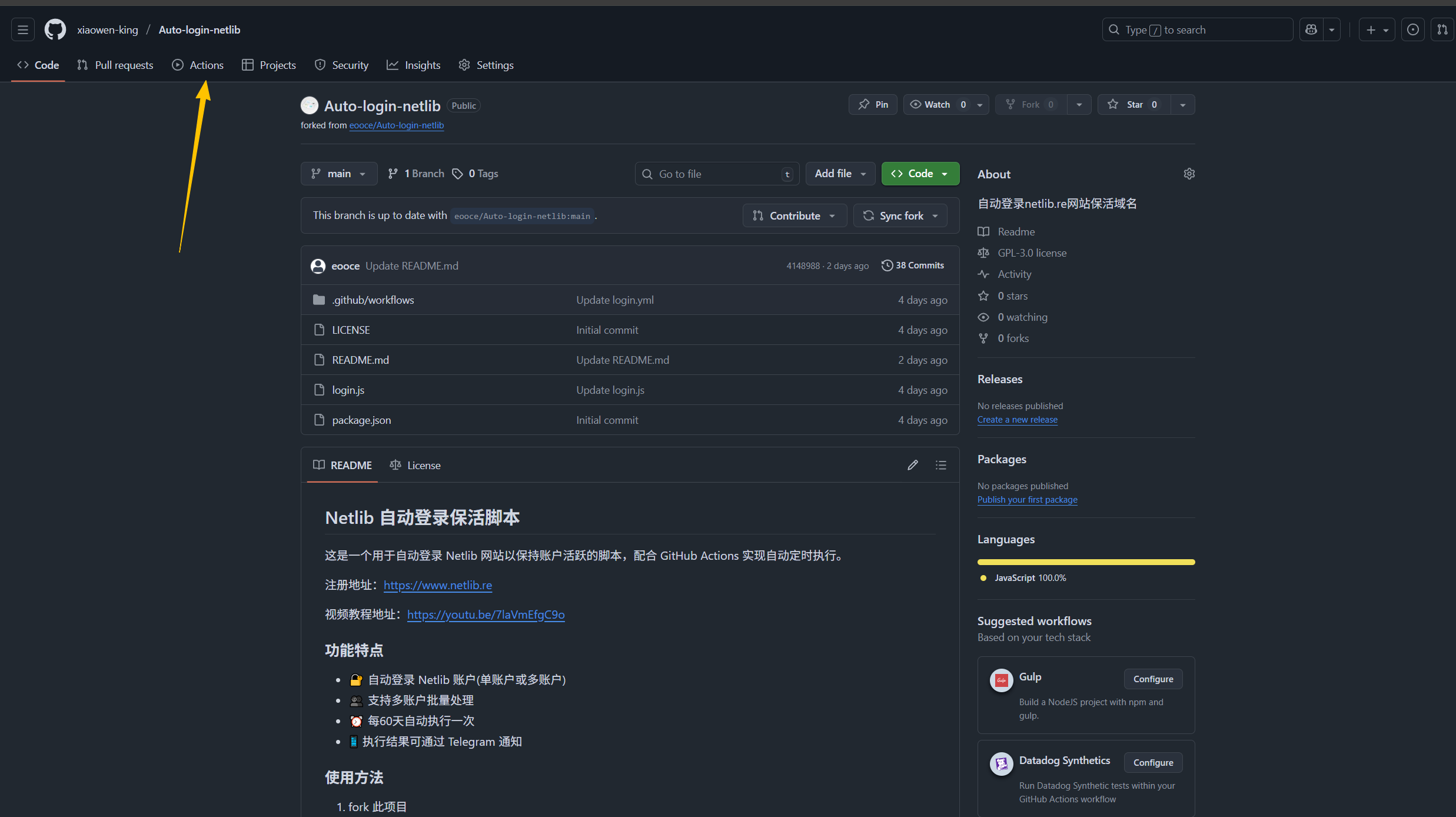This screenshot has width=1456, height=817.
Task: Expand the main branch selector
Action: pos(338,174)
